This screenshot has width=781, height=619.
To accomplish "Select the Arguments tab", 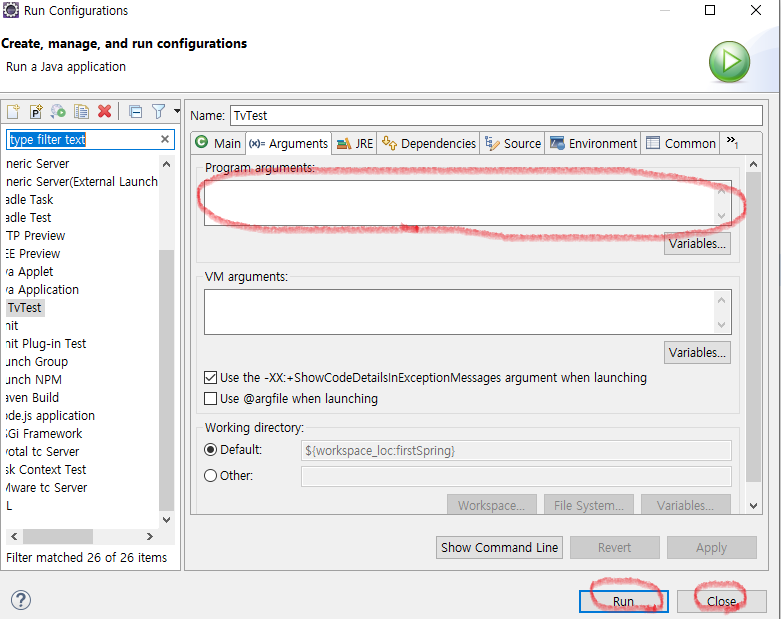I will (x=288, y=143).
